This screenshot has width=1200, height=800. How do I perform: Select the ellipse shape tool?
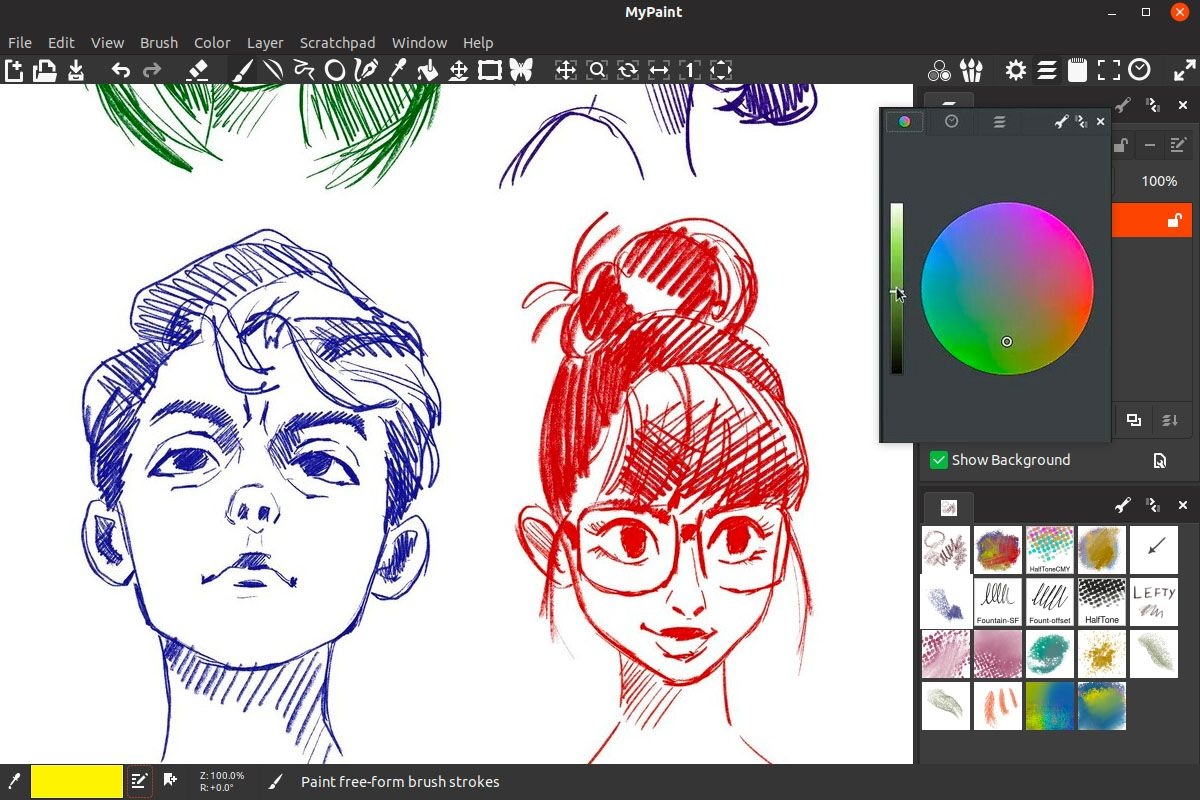pos(335,70)
